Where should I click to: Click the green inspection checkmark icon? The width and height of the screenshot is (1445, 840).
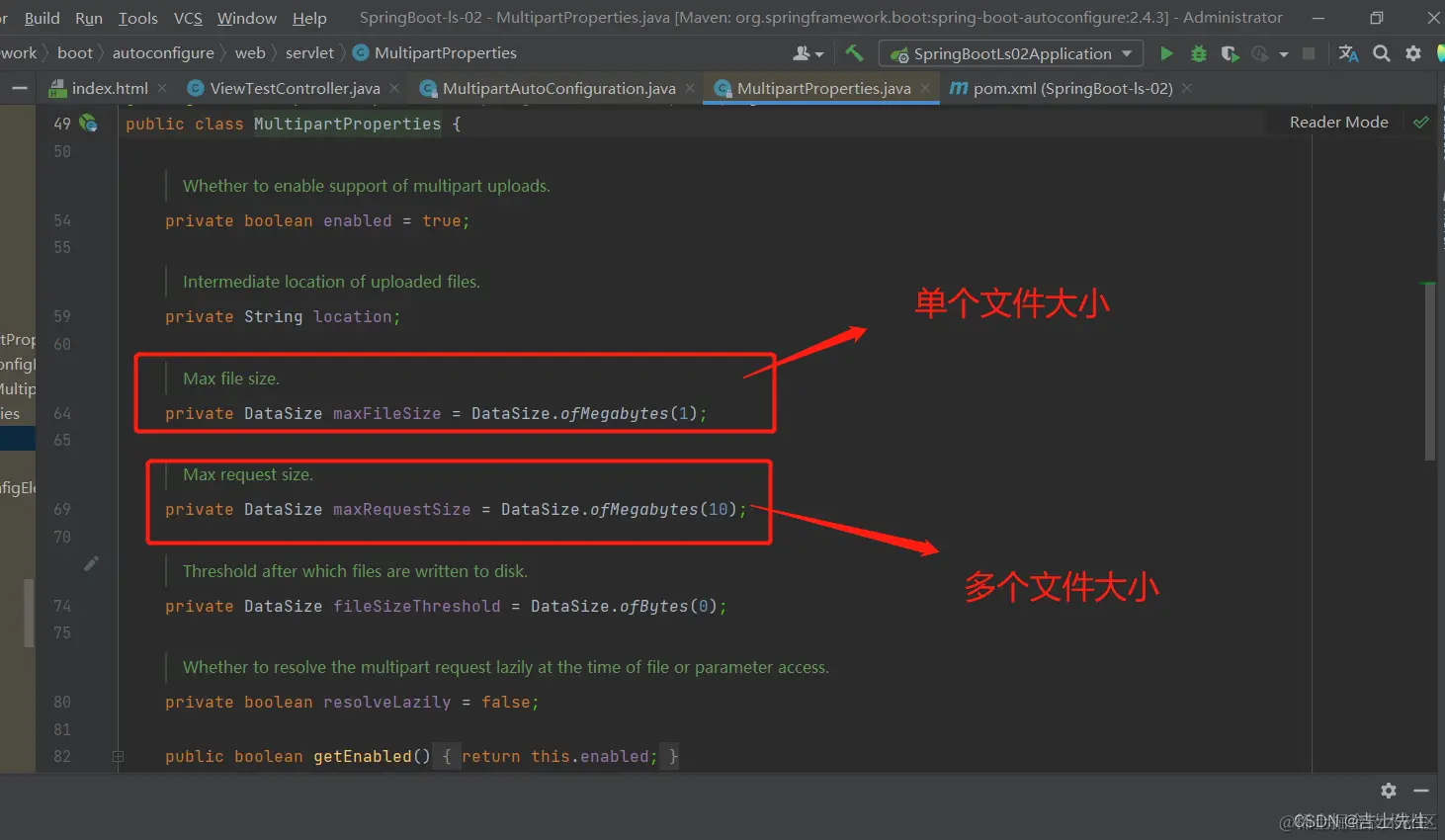1421,123
